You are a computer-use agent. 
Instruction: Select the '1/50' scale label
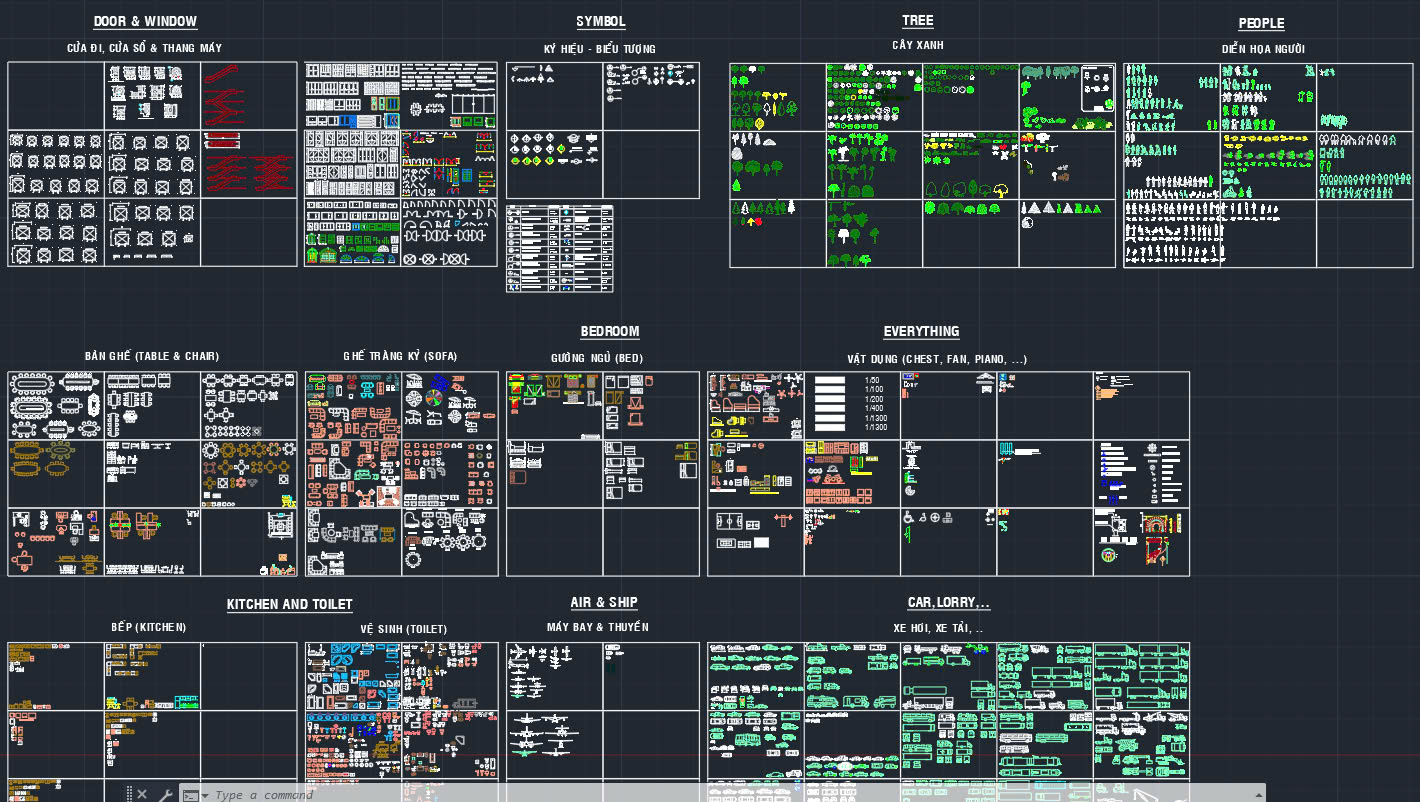coord(872,380)
